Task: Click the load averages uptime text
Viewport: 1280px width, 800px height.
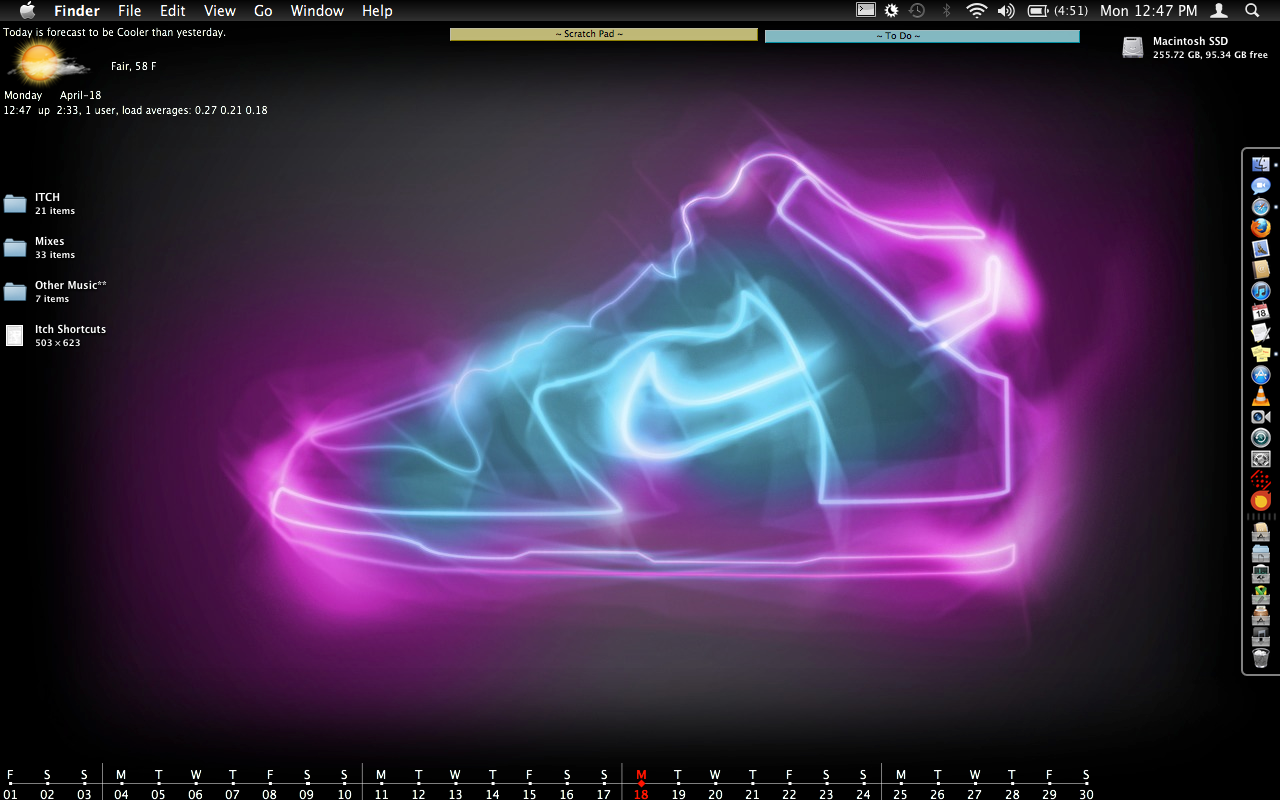Action: [x=136, y=110]
